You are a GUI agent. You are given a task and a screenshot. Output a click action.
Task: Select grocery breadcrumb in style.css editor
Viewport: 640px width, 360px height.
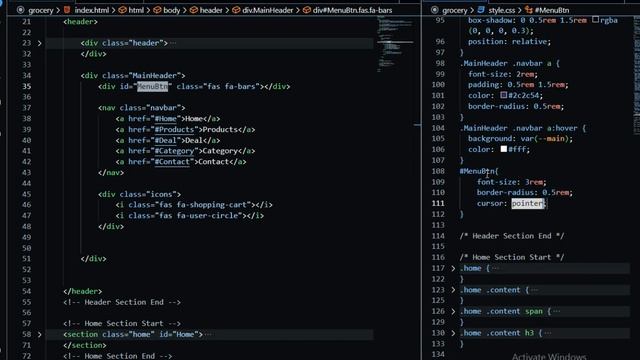454,10
